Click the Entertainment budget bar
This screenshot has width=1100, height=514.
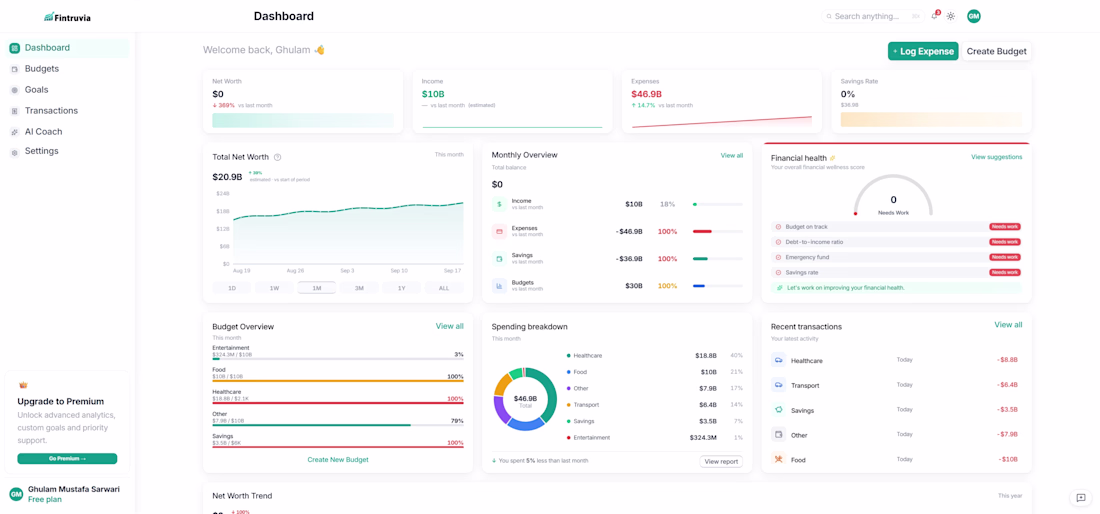pyautogui.click(x=338, y=359)
